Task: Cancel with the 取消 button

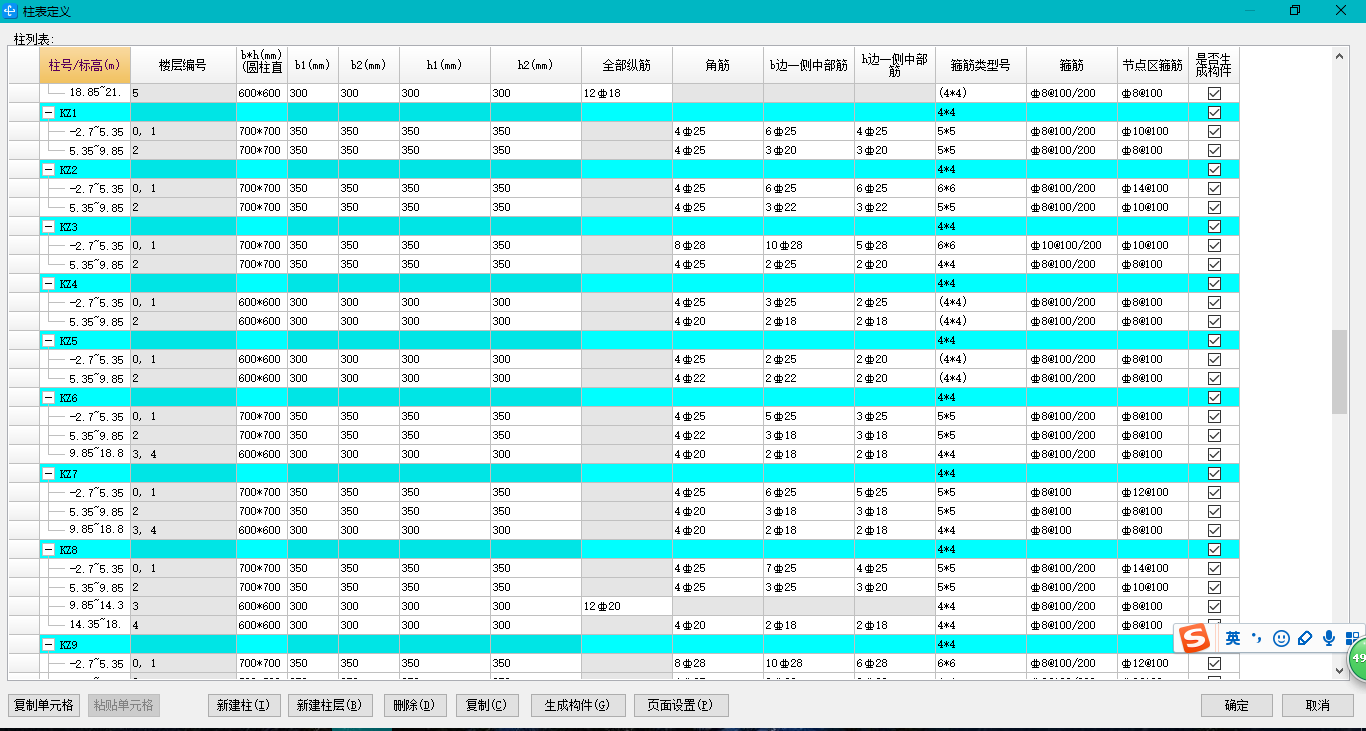Action: [x=1318, y=705]
